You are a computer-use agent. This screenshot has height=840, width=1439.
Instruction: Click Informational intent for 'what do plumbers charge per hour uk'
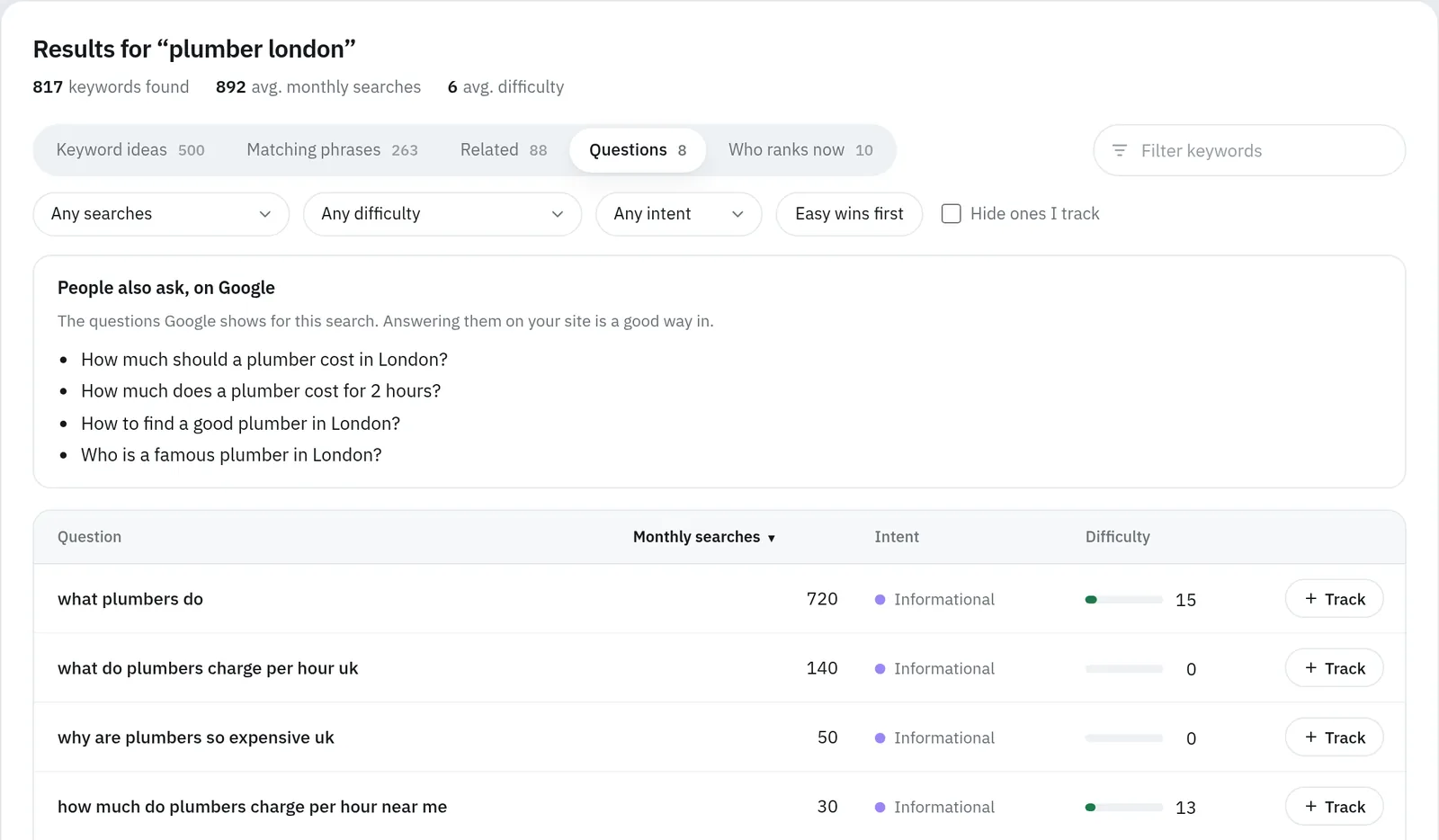click(934, 668)
